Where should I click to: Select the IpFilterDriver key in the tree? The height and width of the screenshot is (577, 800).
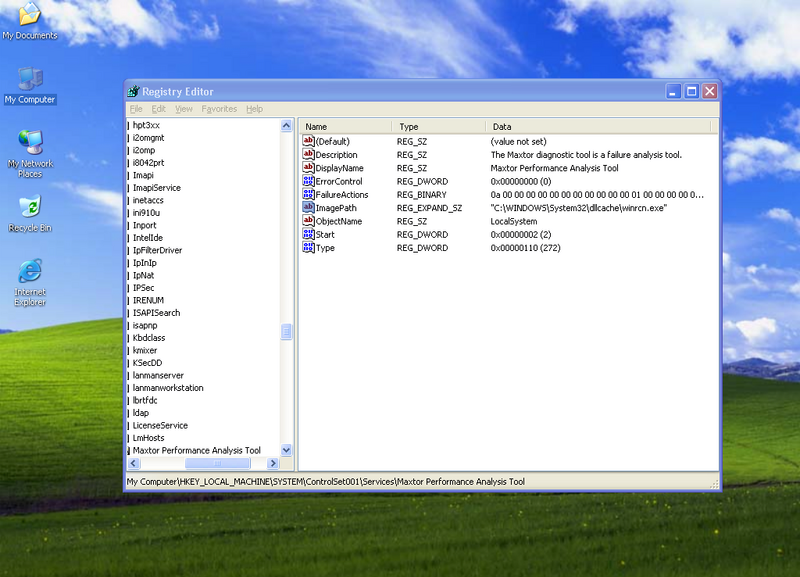tap(157, 250)
